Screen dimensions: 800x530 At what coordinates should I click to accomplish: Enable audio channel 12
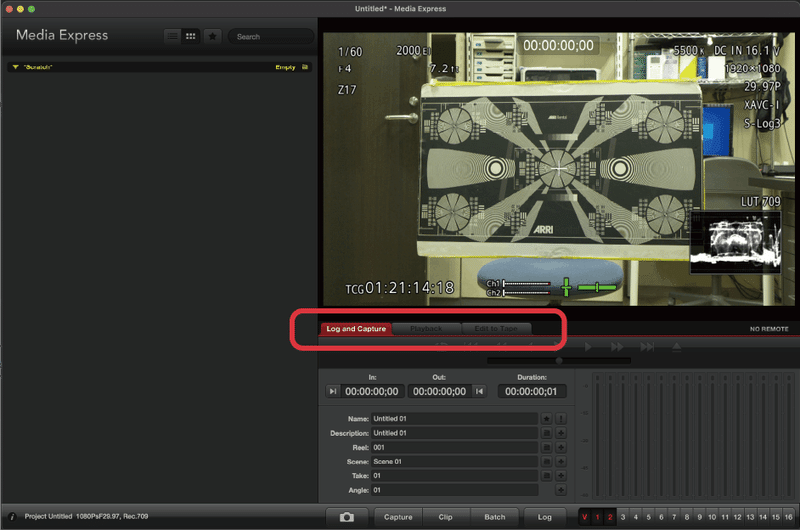[738, 517]
